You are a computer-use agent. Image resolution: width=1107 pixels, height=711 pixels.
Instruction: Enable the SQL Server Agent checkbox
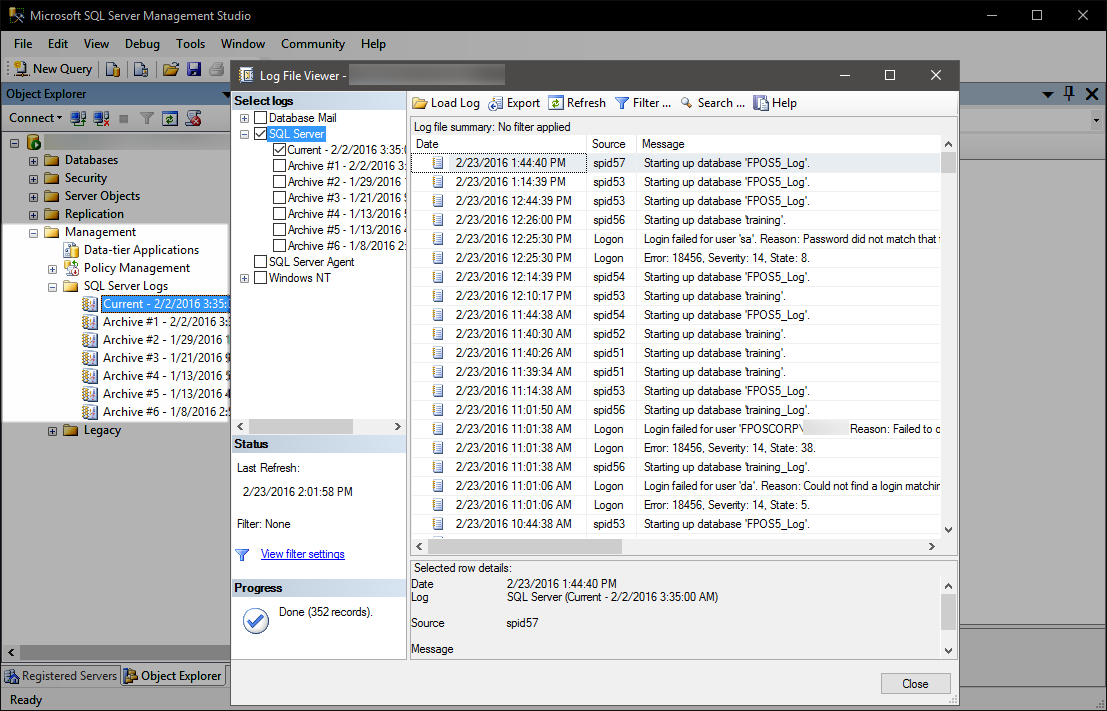261,262
